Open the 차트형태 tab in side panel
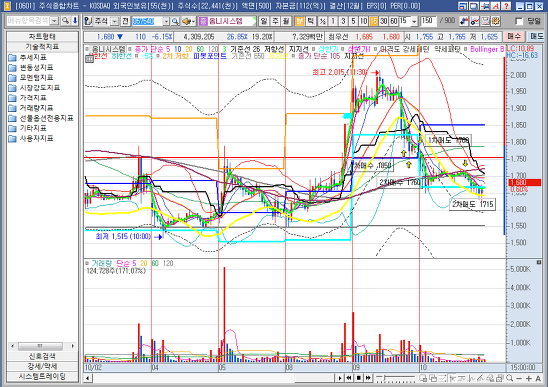The width and height of the screenshot is (548, 387). (x=42, y=36)
